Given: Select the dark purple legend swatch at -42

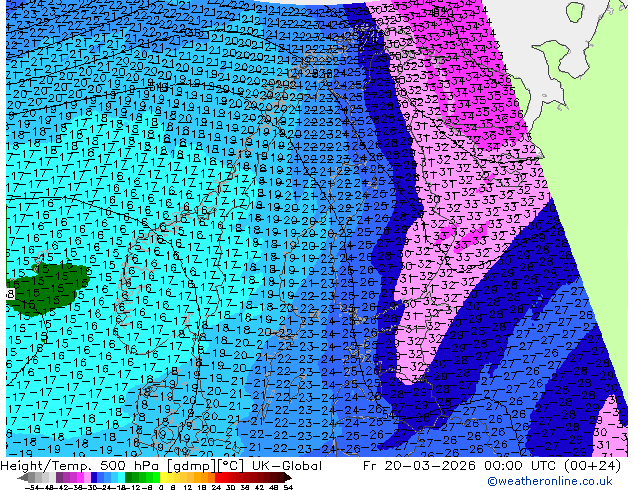Looking at the screenshot, I should click(59, 477).
